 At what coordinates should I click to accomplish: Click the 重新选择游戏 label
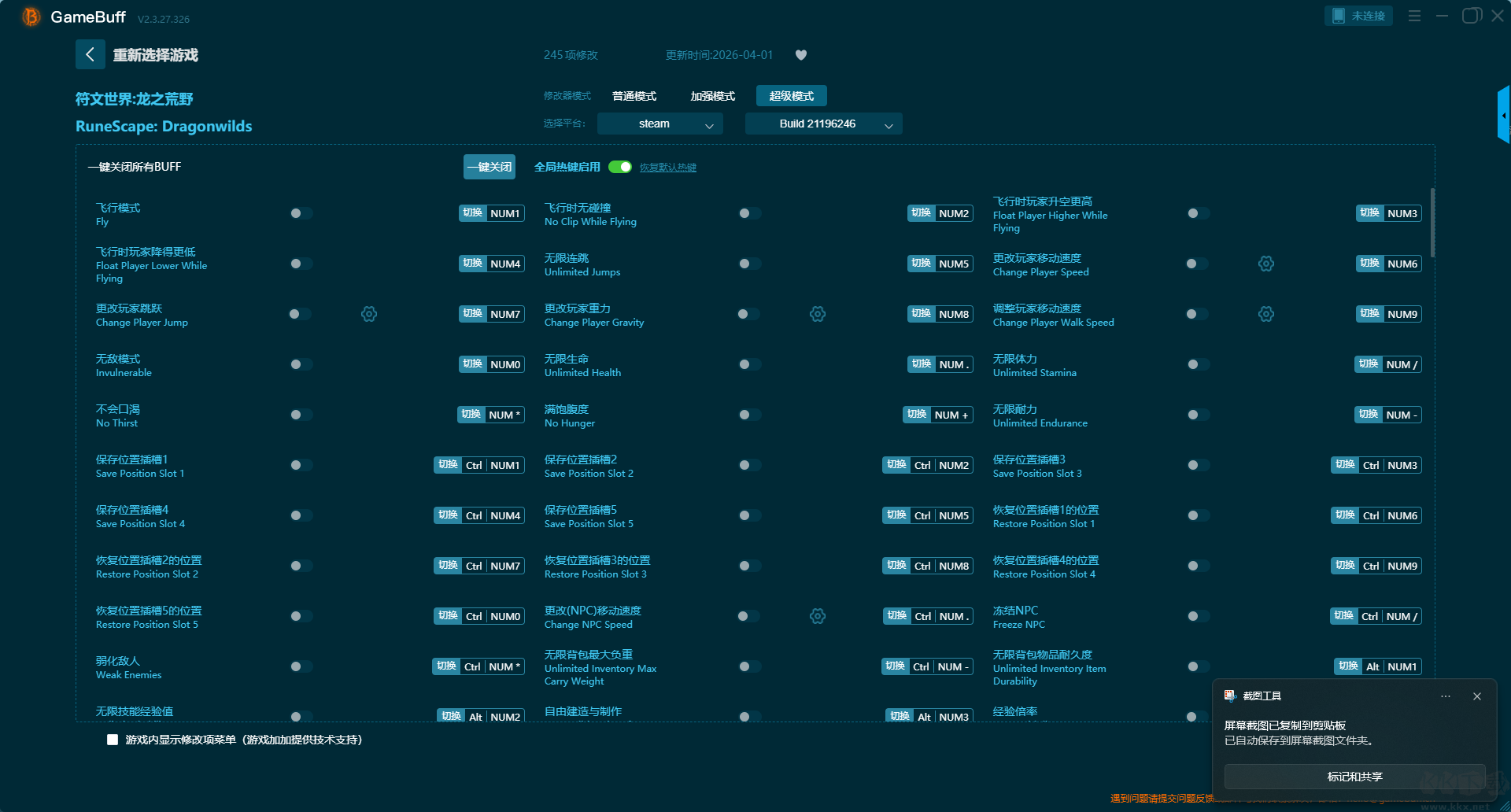[156, 55]
